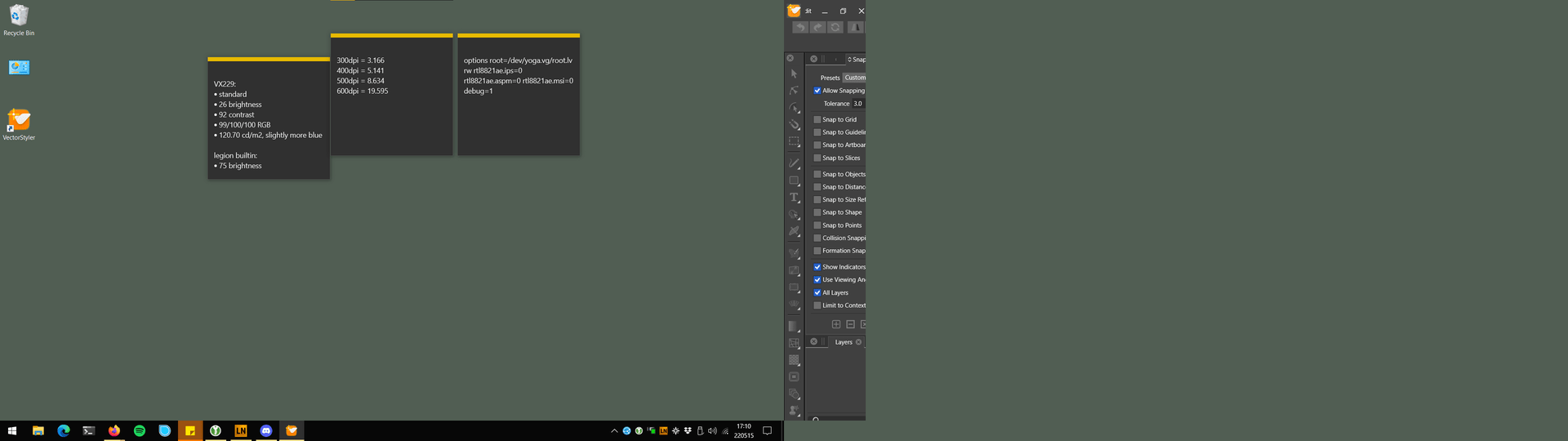Expand the Snap panel selector

[x=856, y=60]
